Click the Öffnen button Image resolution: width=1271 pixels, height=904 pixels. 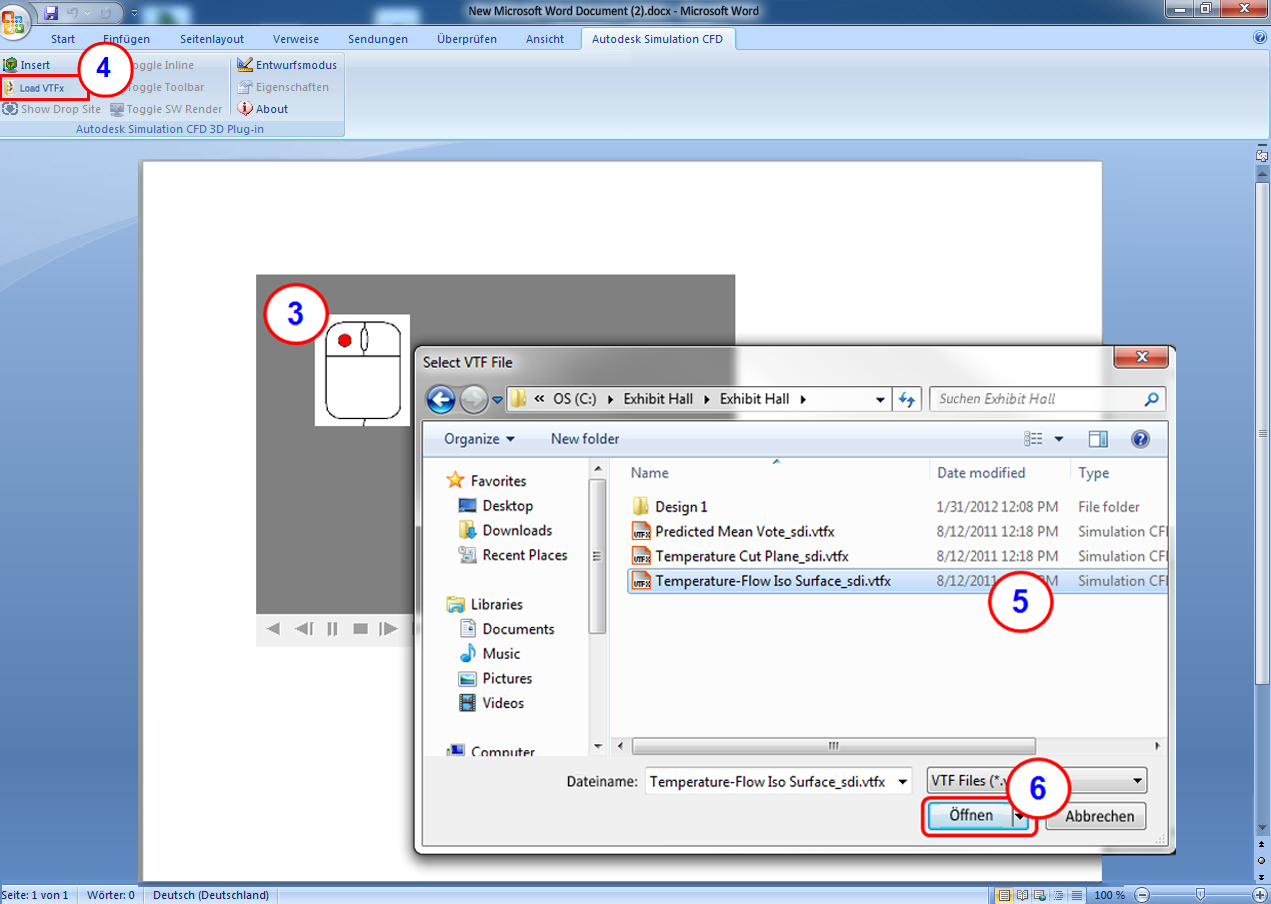coord(970,816)
